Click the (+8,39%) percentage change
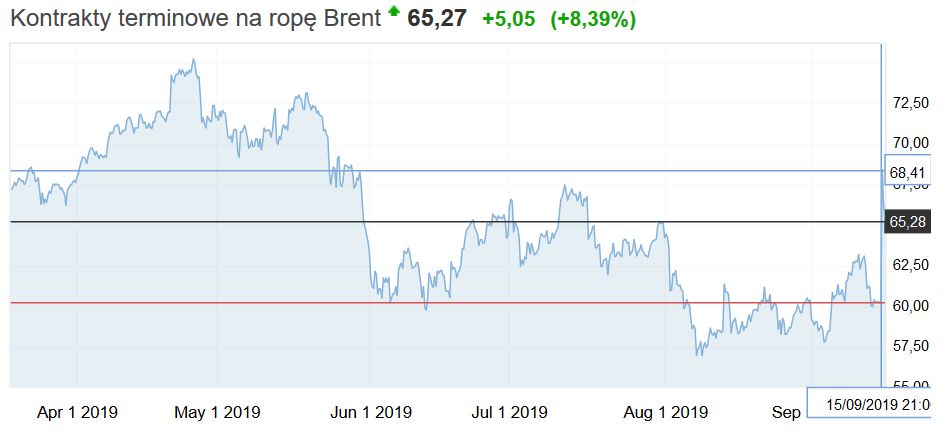The height and width of the screenshot is (442, 946). [x=593, y=20]
